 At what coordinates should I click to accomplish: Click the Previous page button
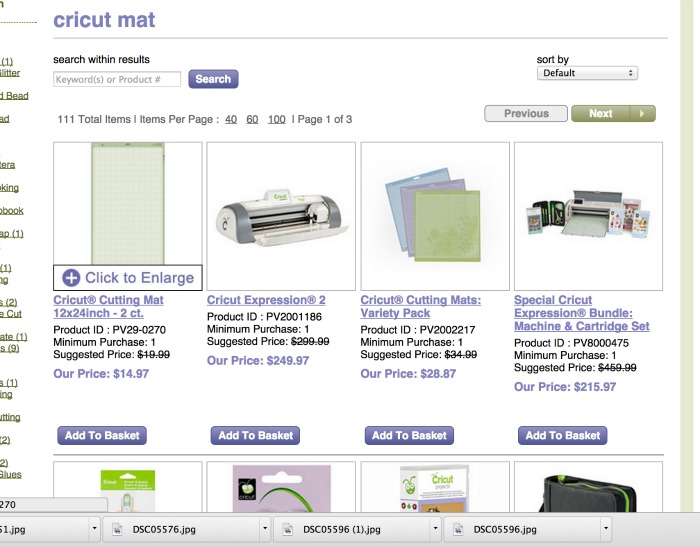coord(526,114)
